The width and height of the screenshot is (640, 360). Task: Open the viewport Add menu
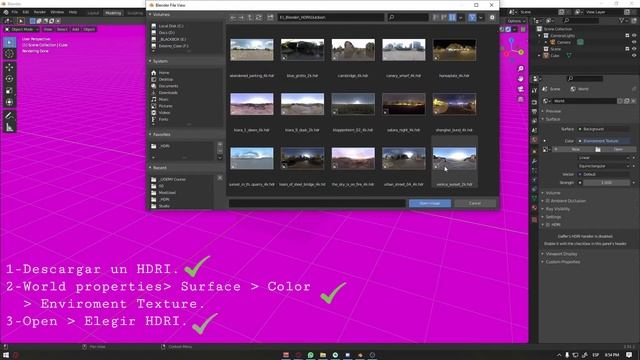coord(76,29)
